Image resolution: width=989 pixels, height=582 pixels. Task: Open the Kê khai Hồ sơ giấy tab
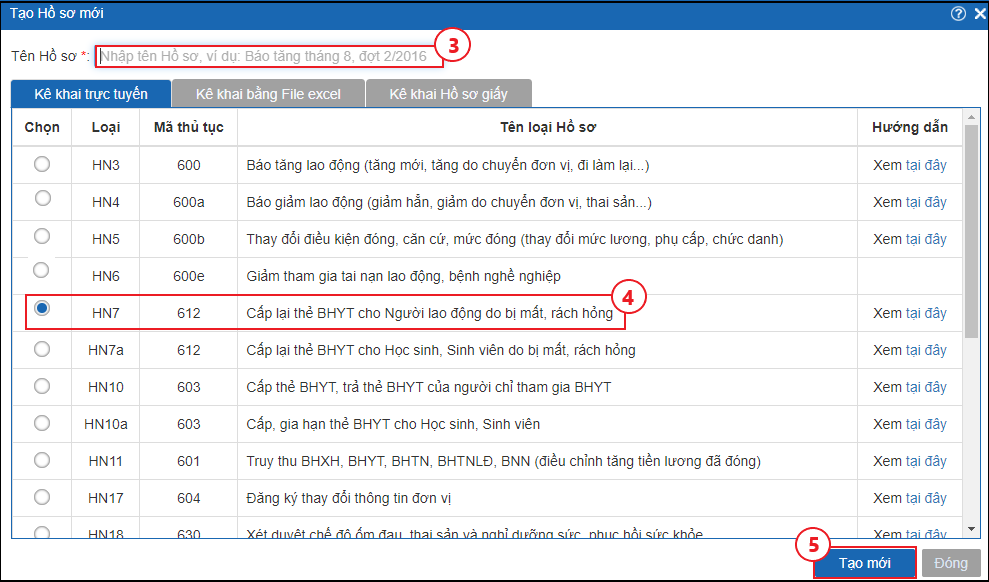pos(447,94)
